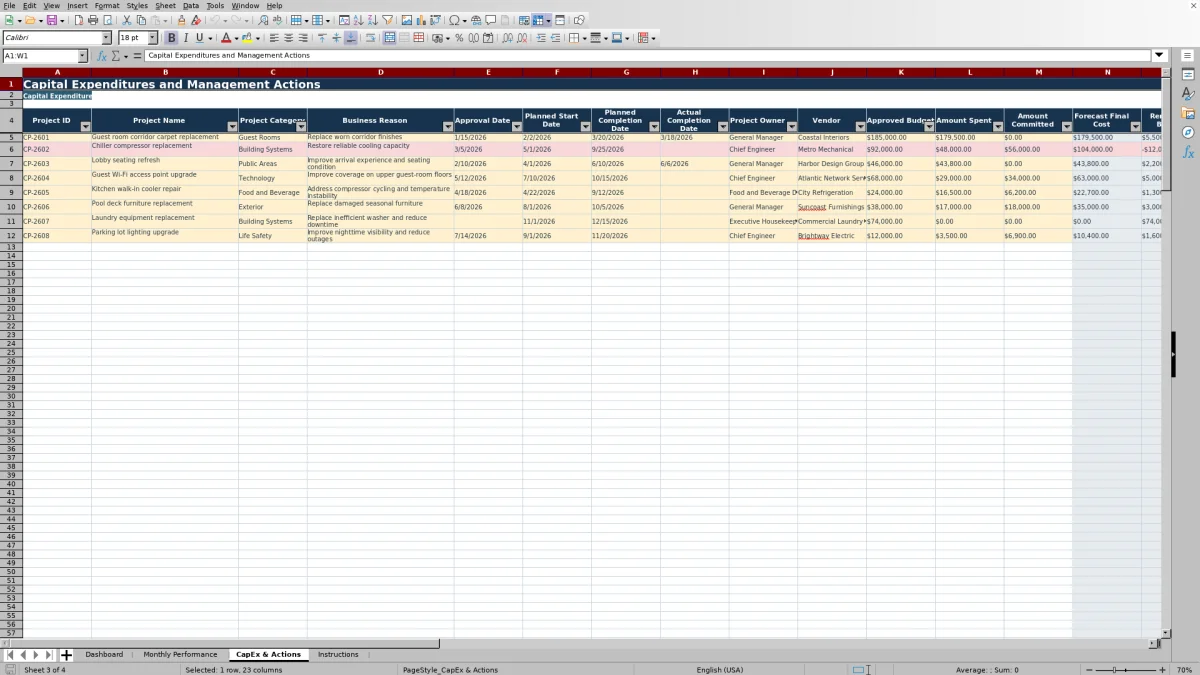1200x675 pixels.
Task: Select cell with 'Coastal Interiors'
Action: (832, 137)
